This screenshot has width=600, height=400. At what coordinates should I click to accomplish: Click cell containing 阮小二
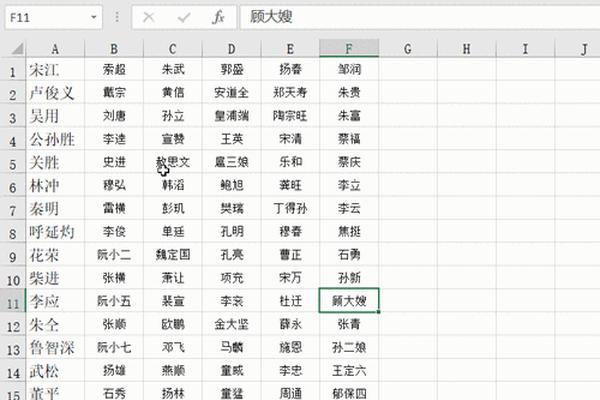pos(114,255)
